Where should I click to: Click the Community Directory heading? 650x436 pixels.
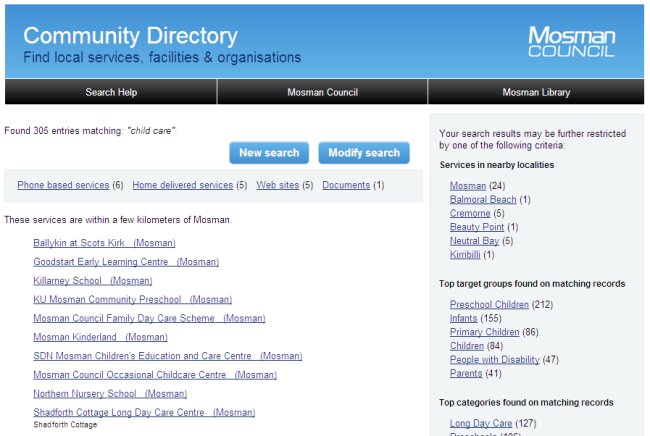coord(130,36)
